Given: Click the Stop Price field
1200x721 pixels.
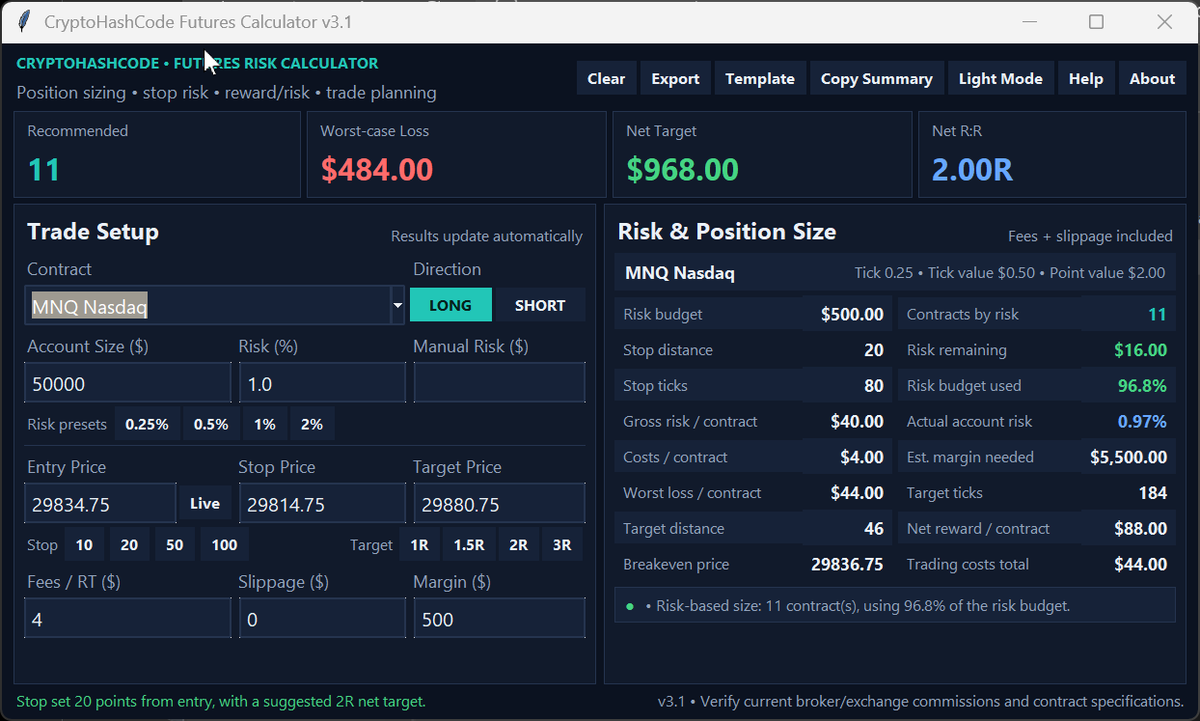Looking at the screenshot, I should [322, 504].
